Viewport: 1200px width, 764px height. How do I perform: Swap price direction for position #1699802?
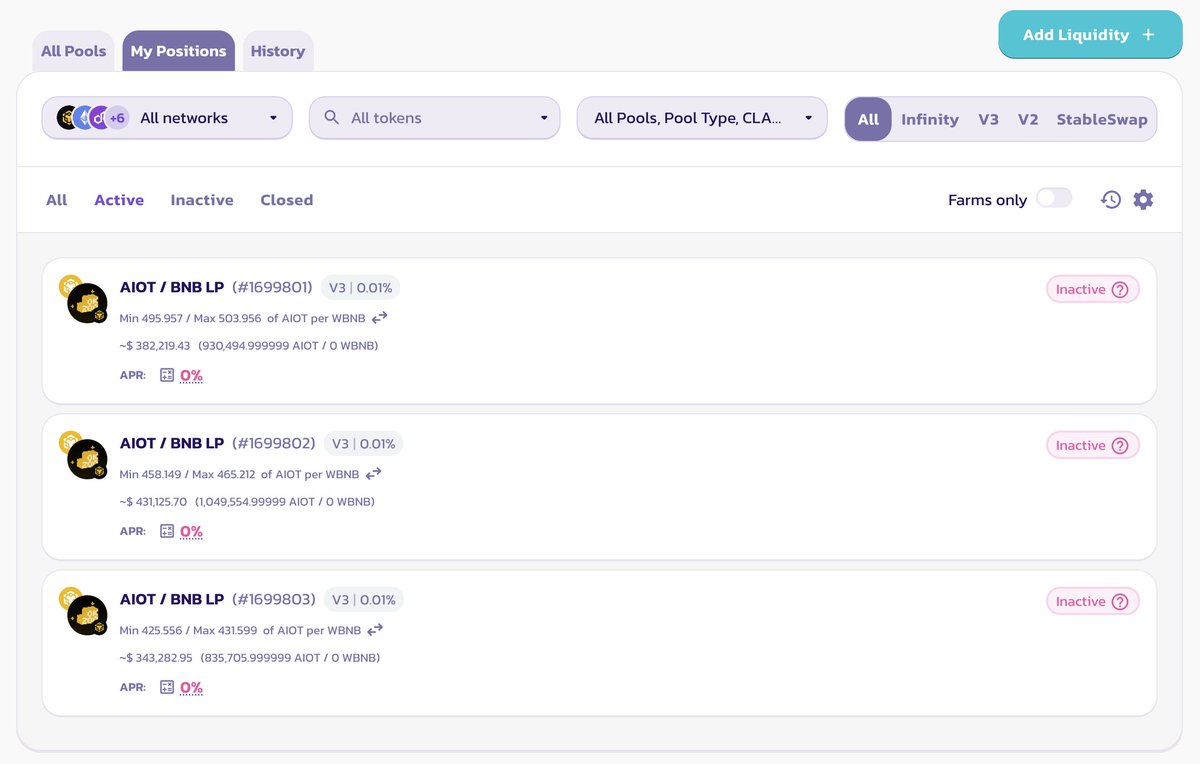pyautogui.click(x=374, y=474)
